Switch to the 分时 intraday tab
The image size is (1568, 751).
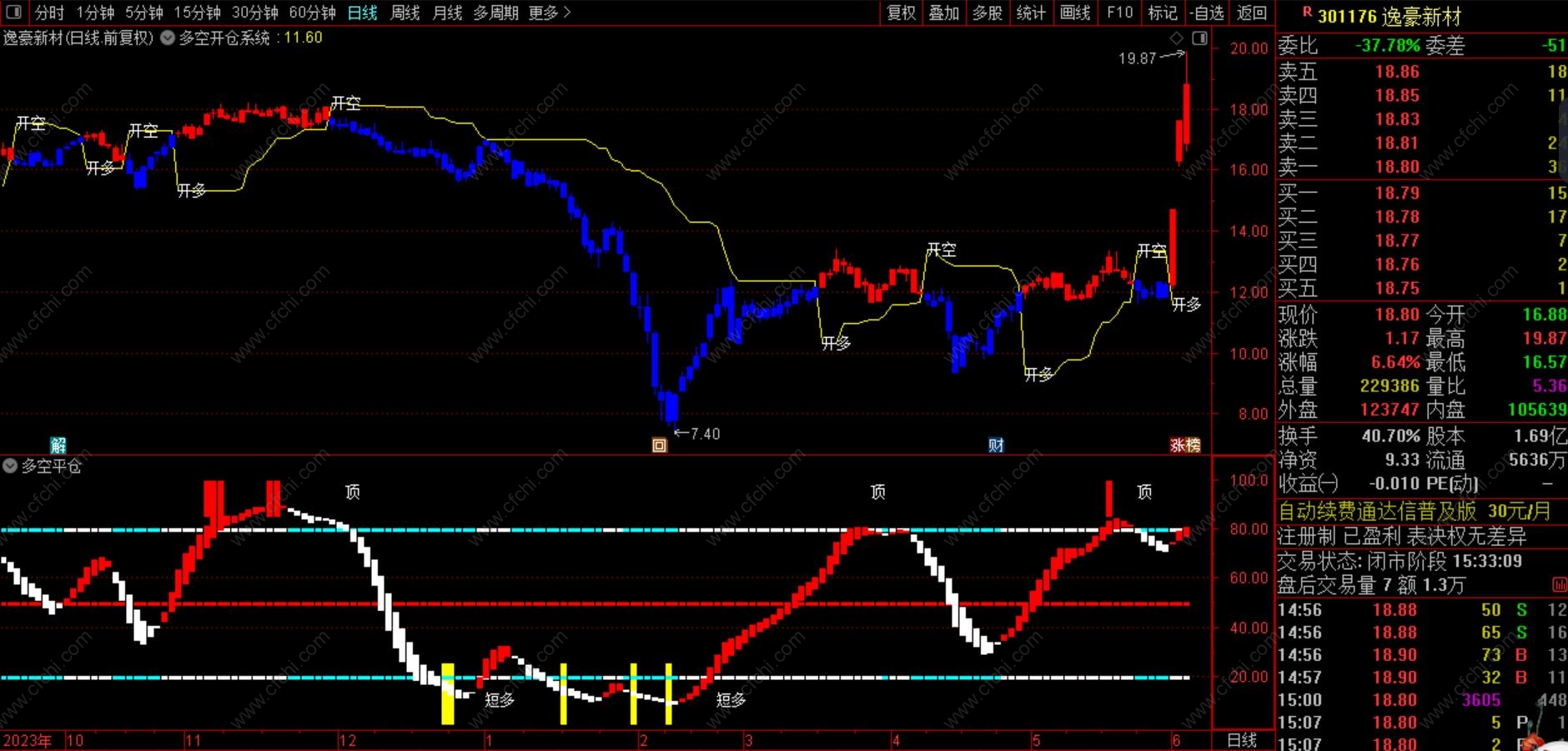pyautogui.click(x=49, y=13)
